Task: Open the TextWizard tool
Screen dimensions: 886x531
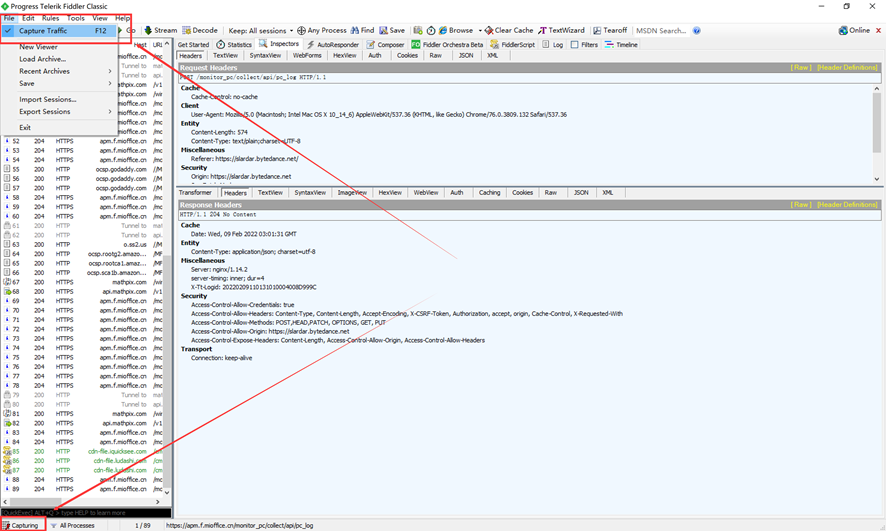Action: (561, 31)
